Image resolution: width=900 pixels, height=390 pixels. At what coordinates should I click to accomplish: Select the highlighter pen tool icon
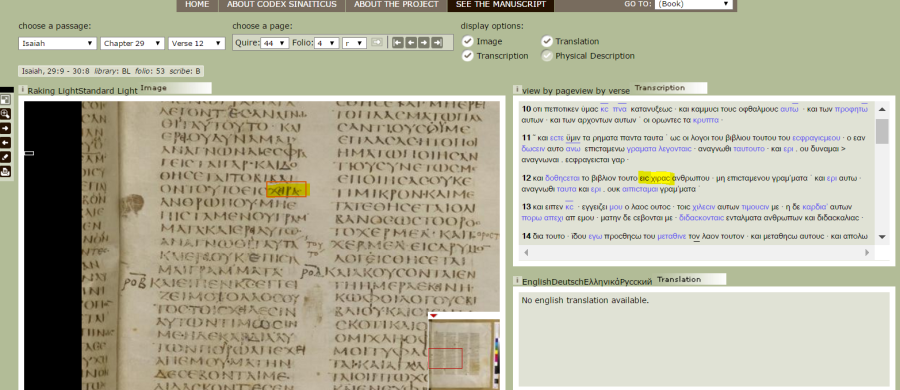6,157
